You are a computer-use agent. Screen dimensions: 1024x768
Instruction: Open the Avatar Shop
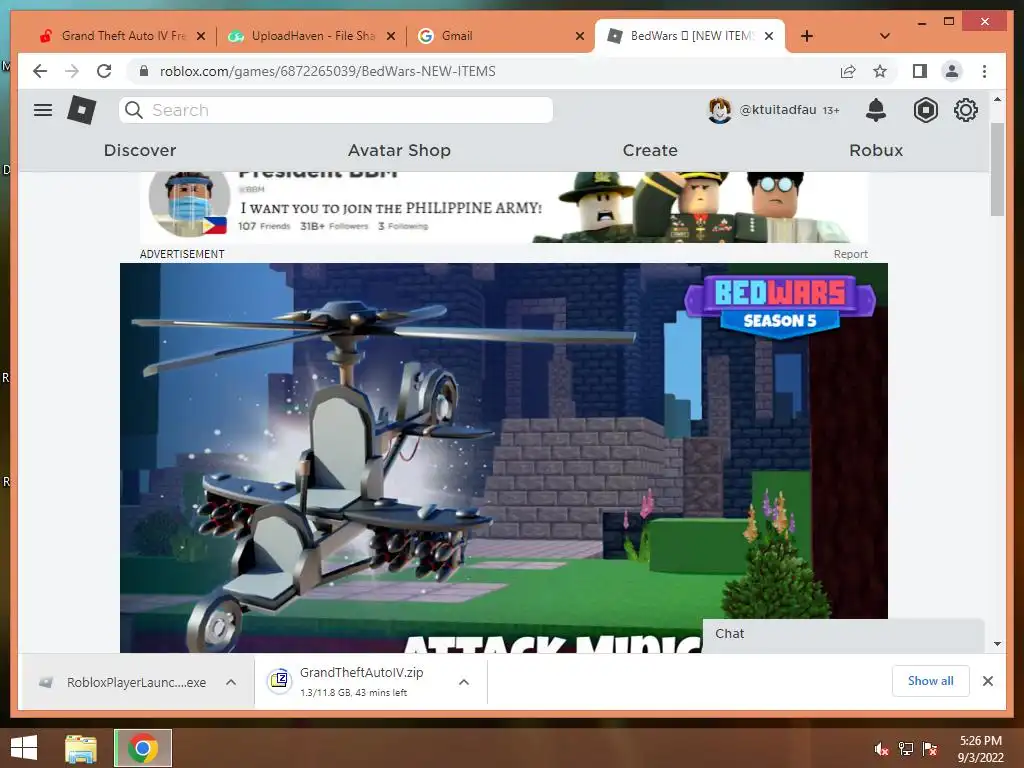click(399, 150)
